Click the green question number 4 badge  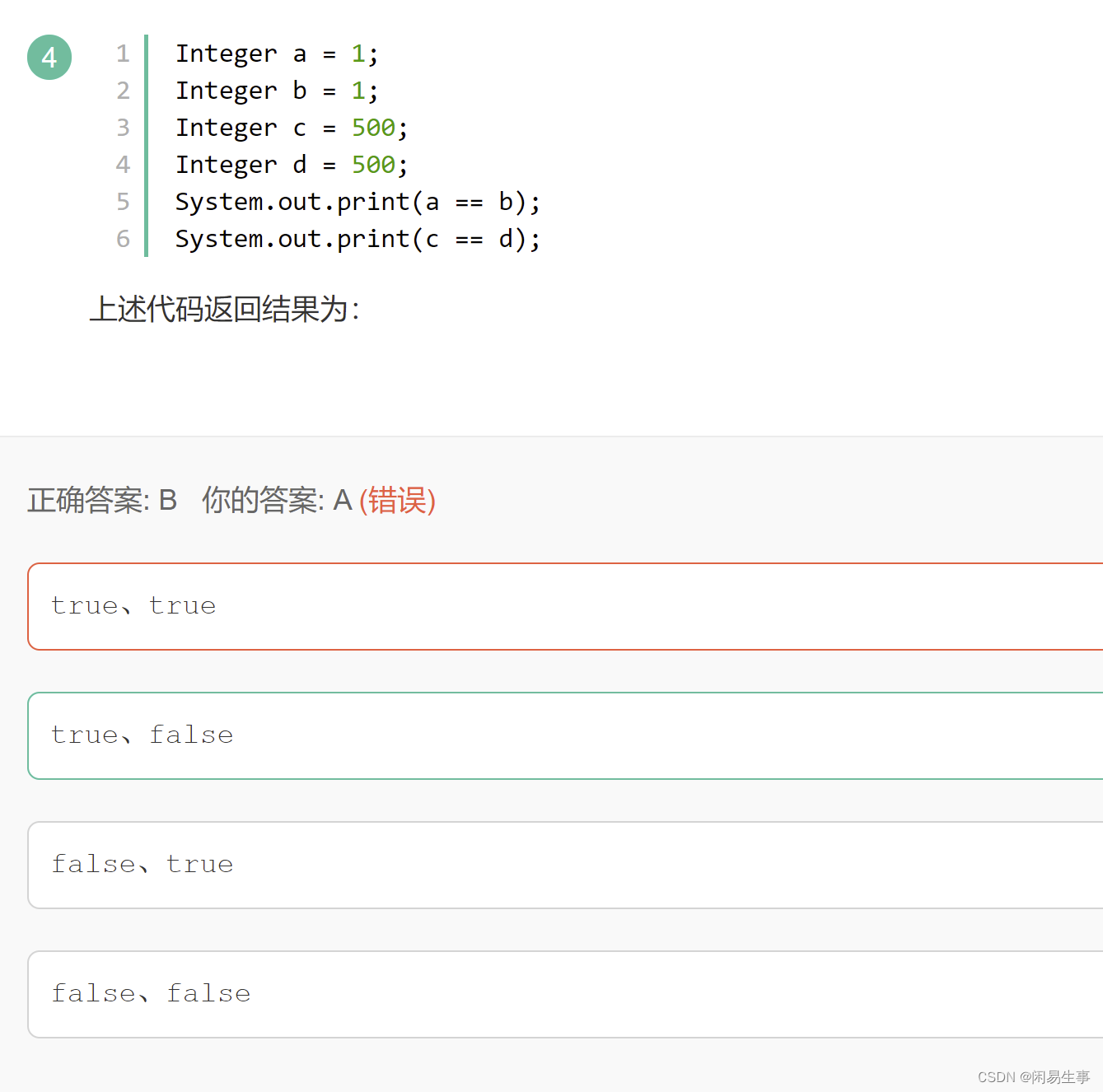click(x=49, y=58)
